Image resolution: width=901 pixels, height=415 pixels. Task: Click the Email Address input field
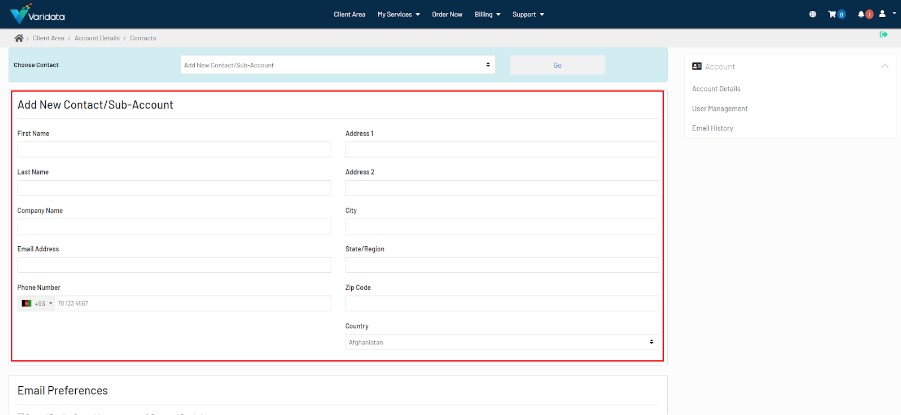175,265
